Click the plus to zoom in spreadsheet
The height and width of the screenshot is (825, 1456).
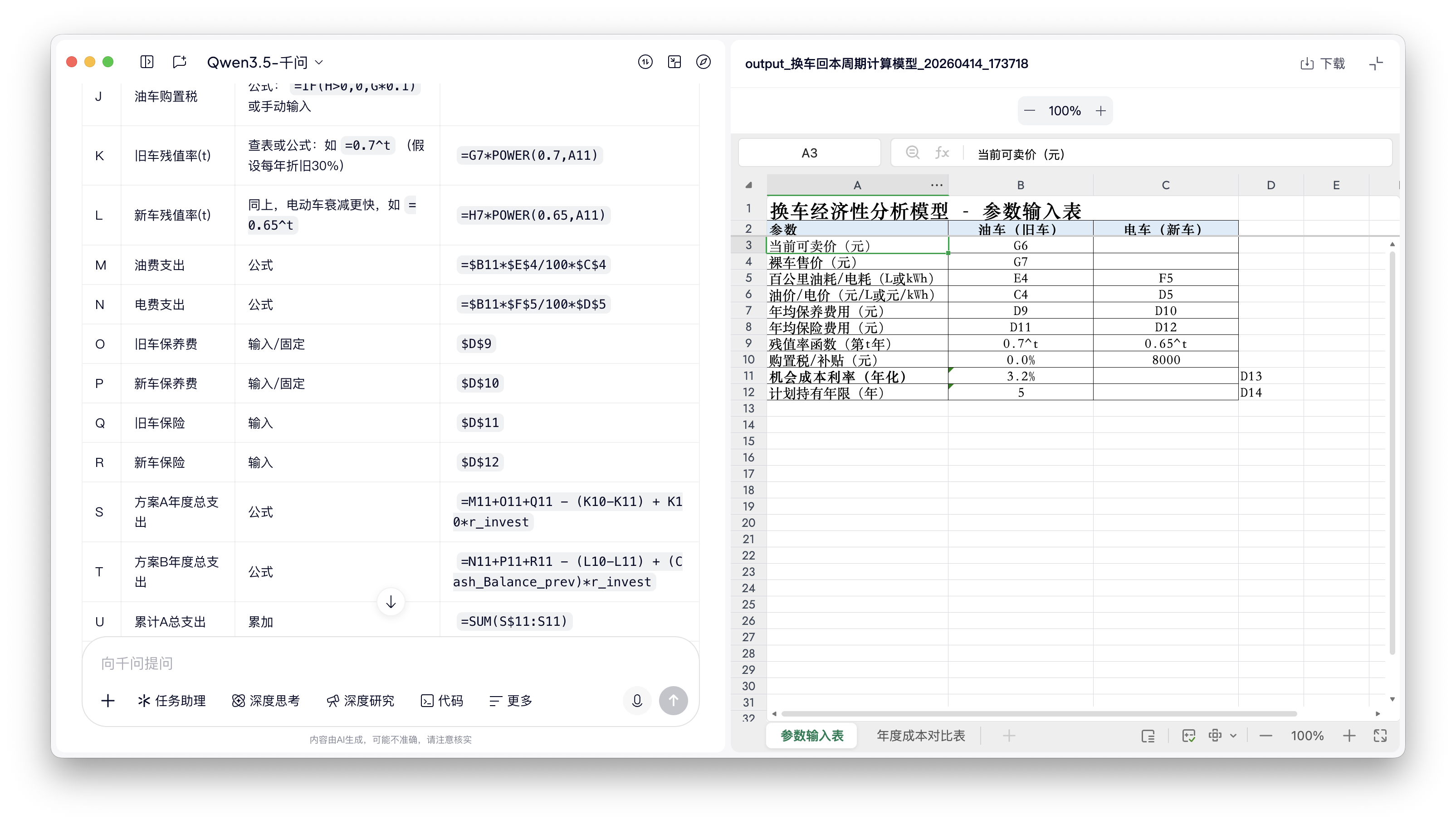pyautogui.click(x=1349, y=736)
